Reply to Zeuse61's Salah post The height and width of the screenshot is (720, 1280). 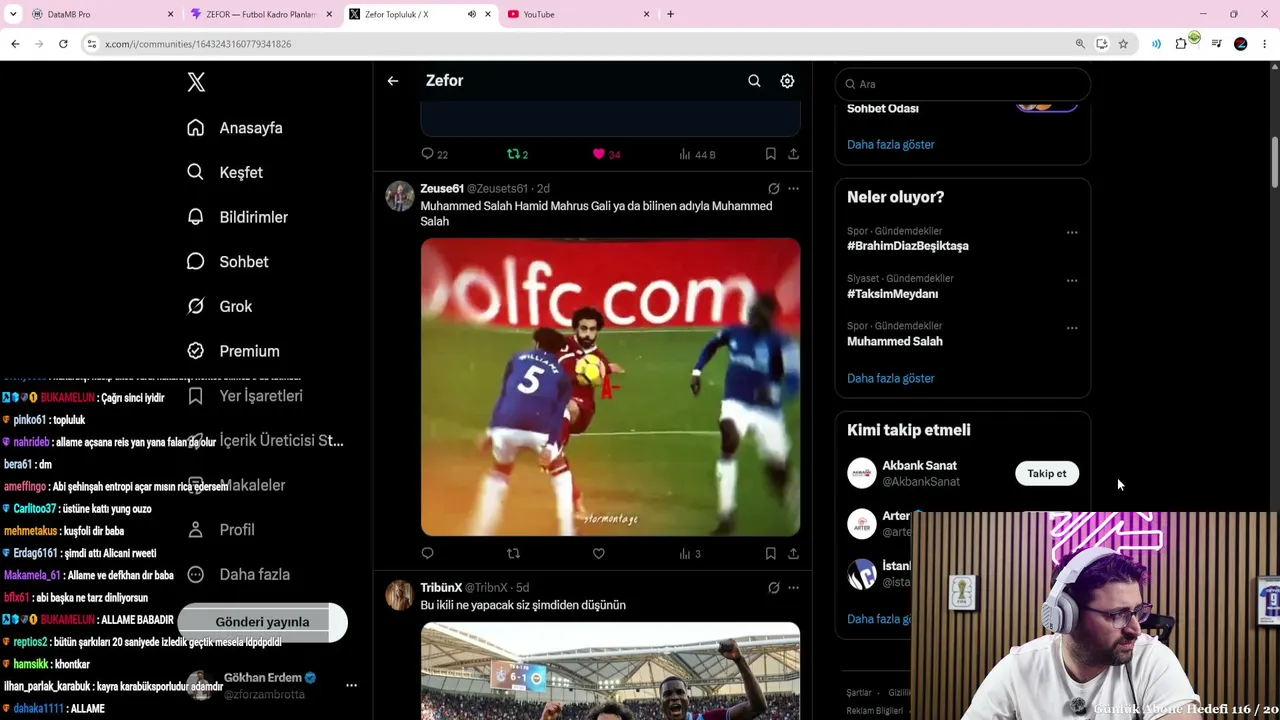point(427,553)
